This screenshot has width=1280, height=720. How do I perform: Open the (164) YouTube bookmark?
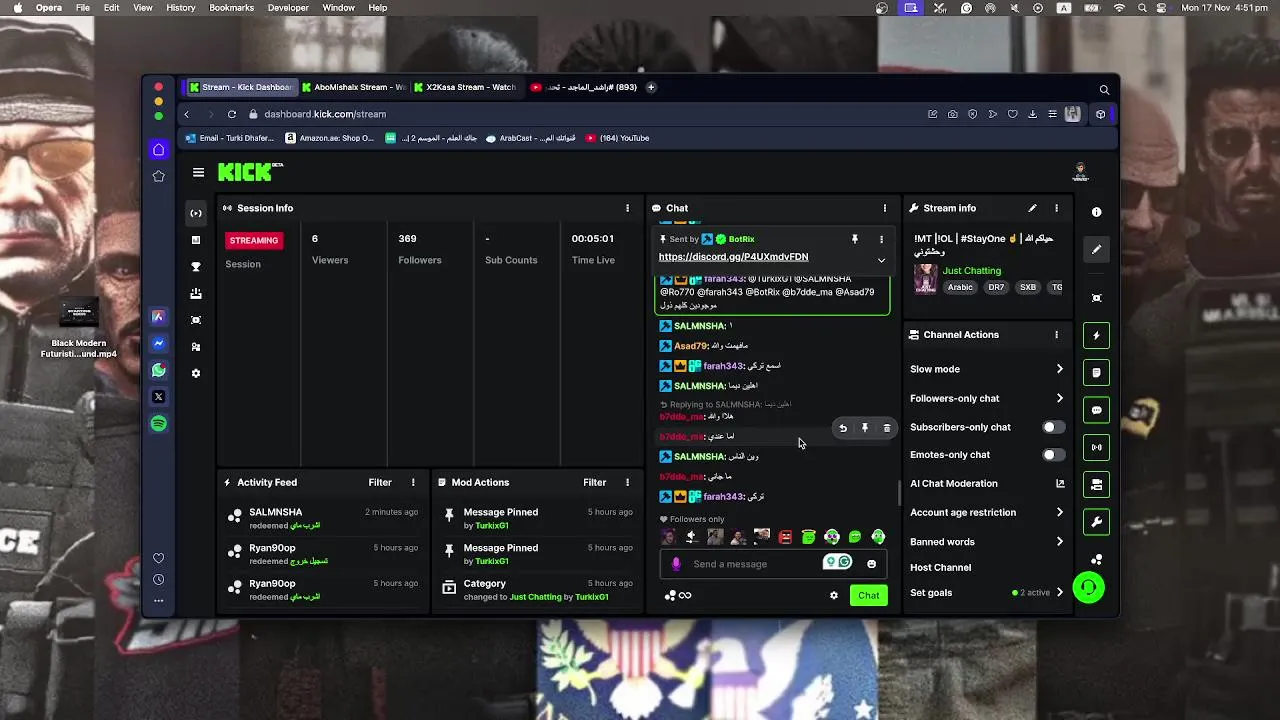618,138
